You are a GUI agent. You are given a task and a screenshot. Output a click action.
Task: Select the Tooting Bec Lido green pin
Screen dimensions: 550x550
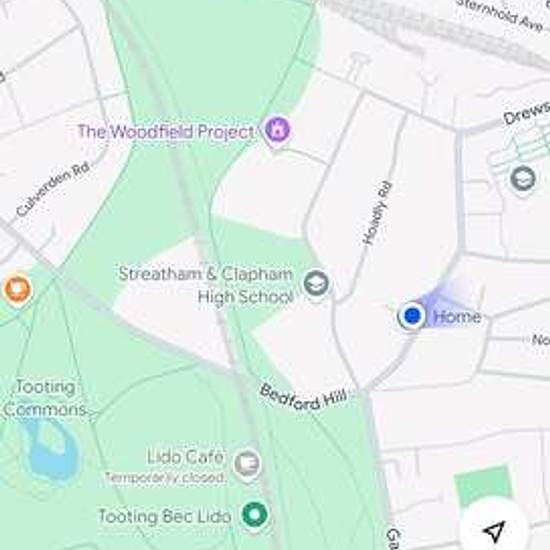[x=255, y=516]
